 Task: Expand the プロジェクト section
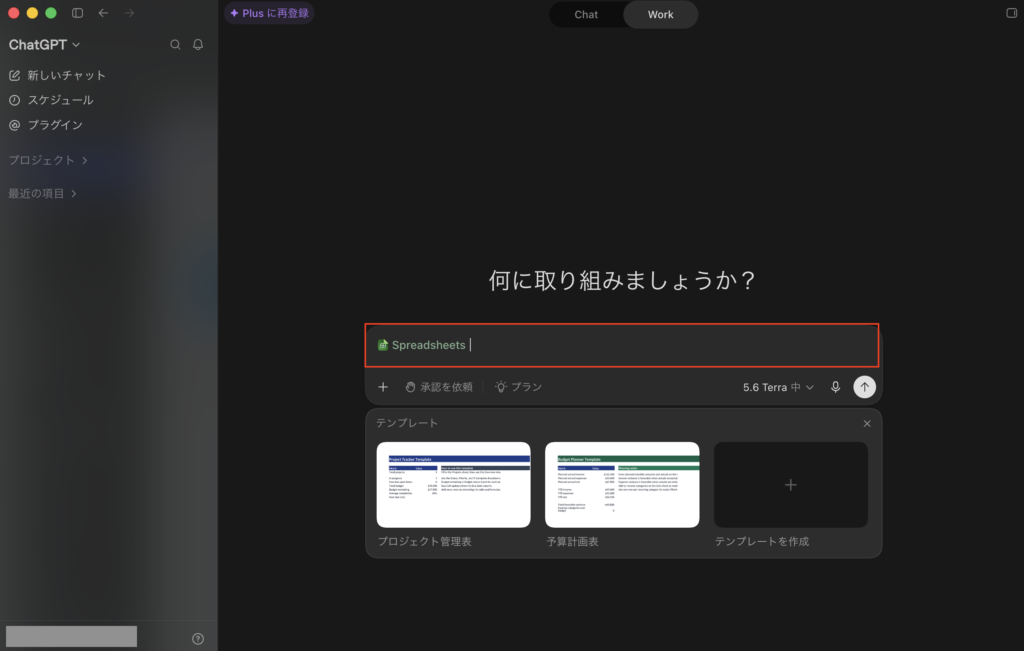48,160
